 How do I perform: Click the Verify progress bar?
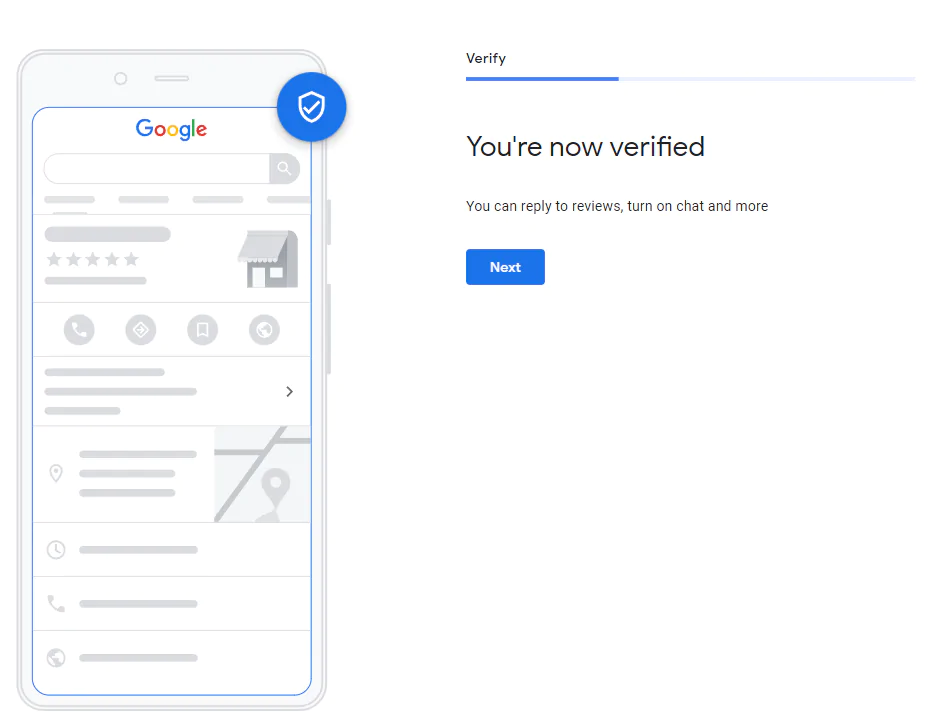(x=690, y=79)
